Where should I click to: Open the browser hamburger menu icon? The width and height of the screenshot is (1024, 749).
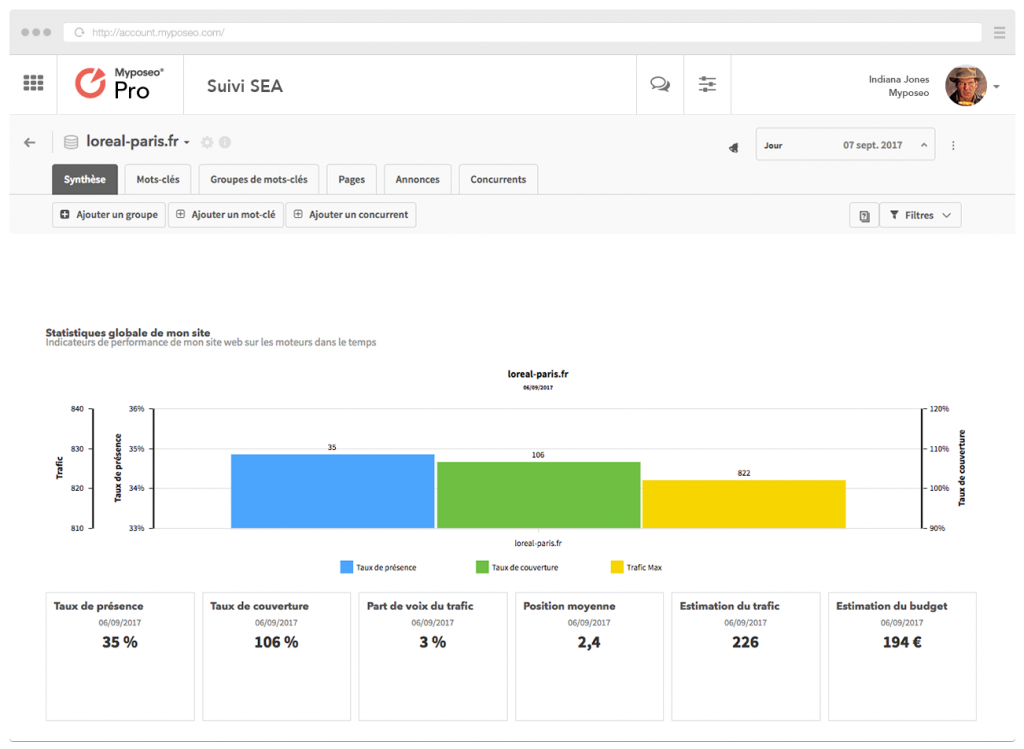[999, 33]
